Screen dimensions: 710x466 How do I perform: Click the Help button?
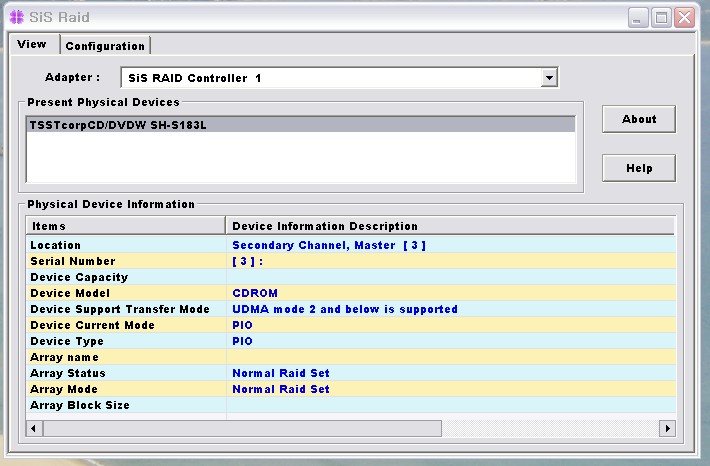click(x=638, y=168)
